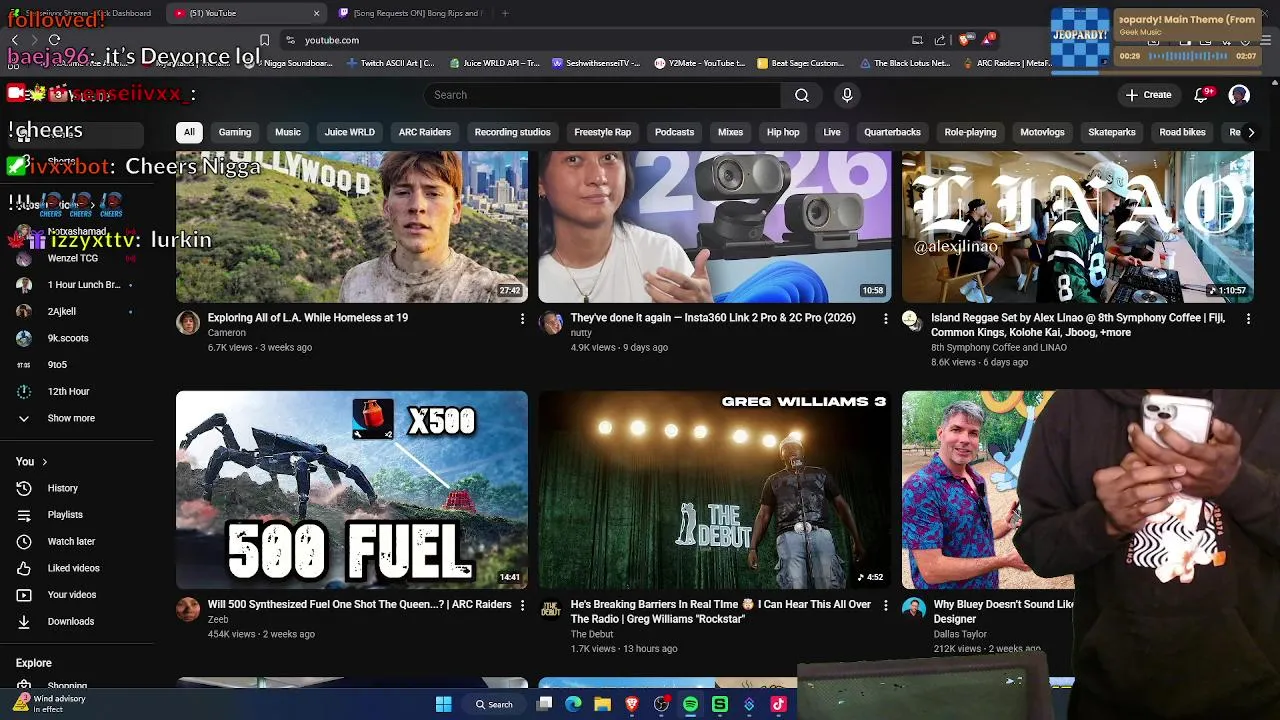The height and width of the screenshot is (720, 1280).
Task: Open options menu for Insta360 Link video
Action: point(885,318)
